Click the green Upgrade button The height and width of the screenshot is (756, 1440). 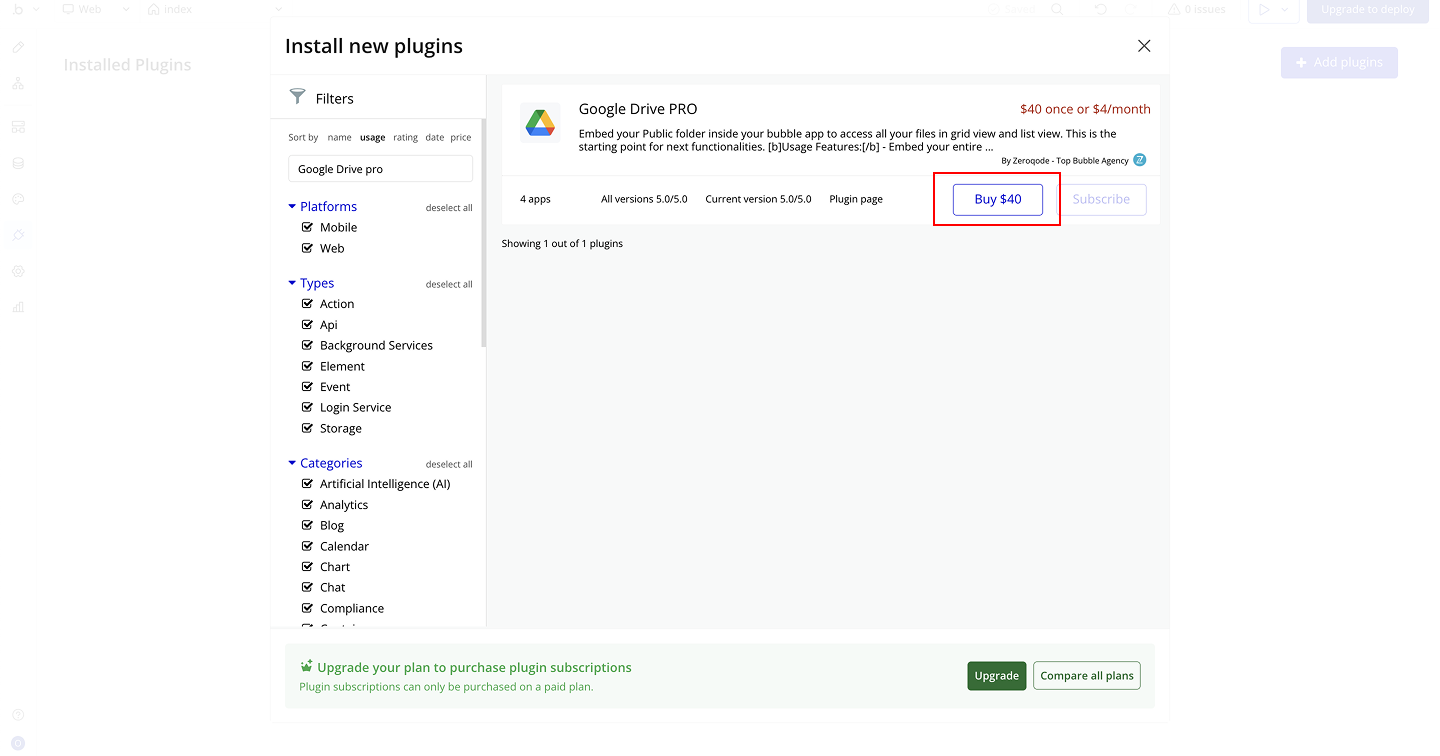click(996, 676)
